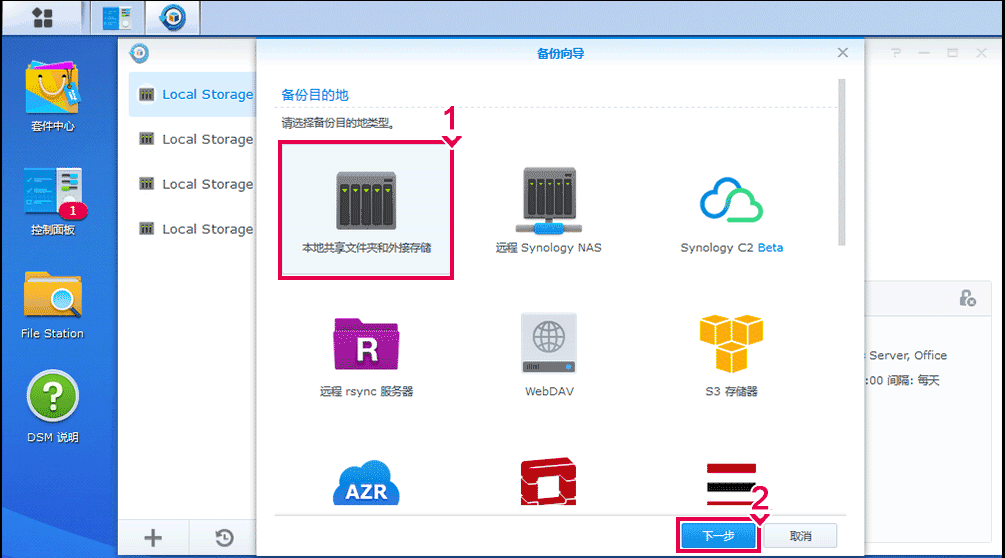Image resolution: width=1005 pixels, height=558 pixels.
Task: Open the DSM main menu grid icon
Action: click(42, 17)
